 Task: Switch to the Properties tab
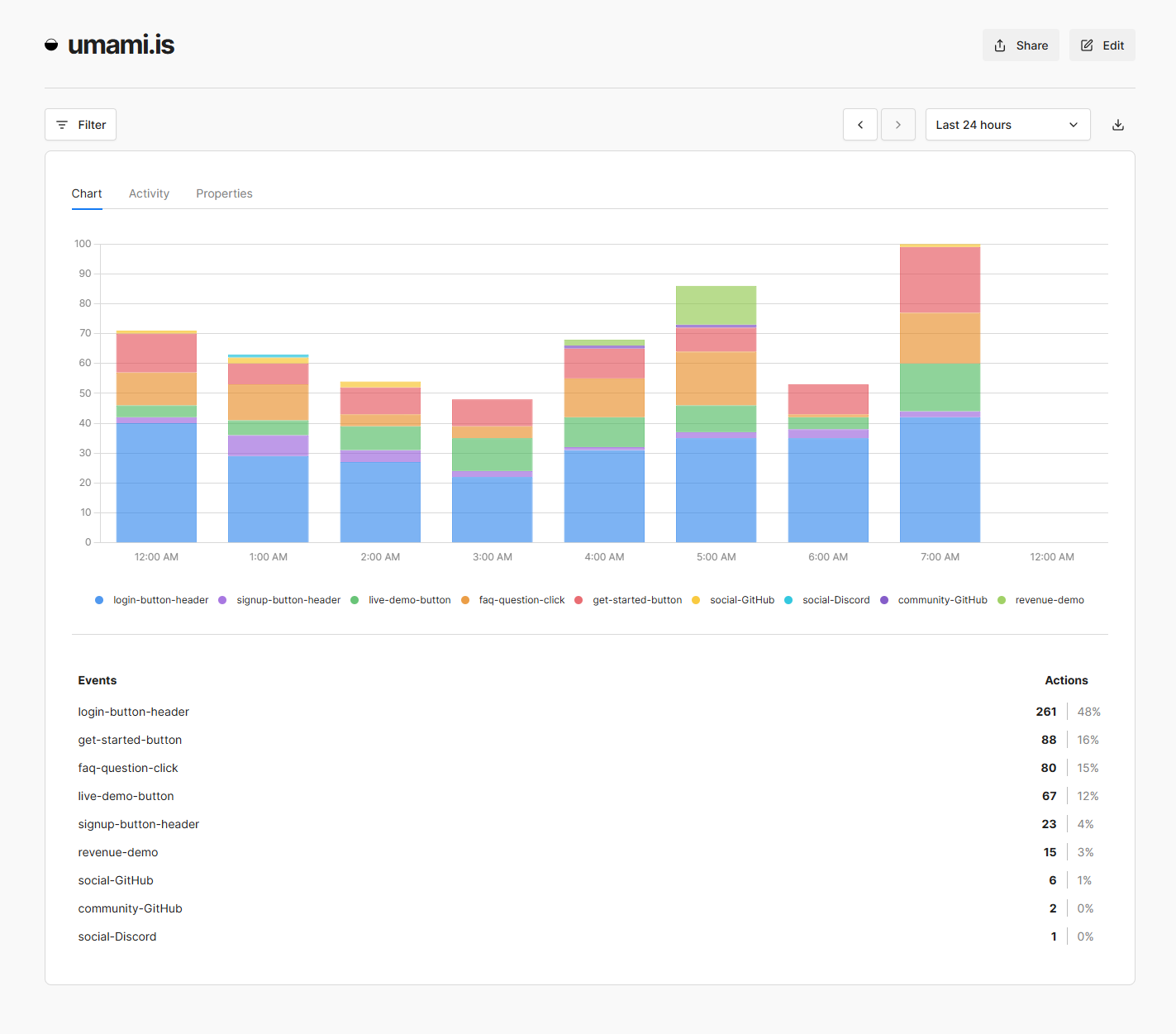pos(224,193)
